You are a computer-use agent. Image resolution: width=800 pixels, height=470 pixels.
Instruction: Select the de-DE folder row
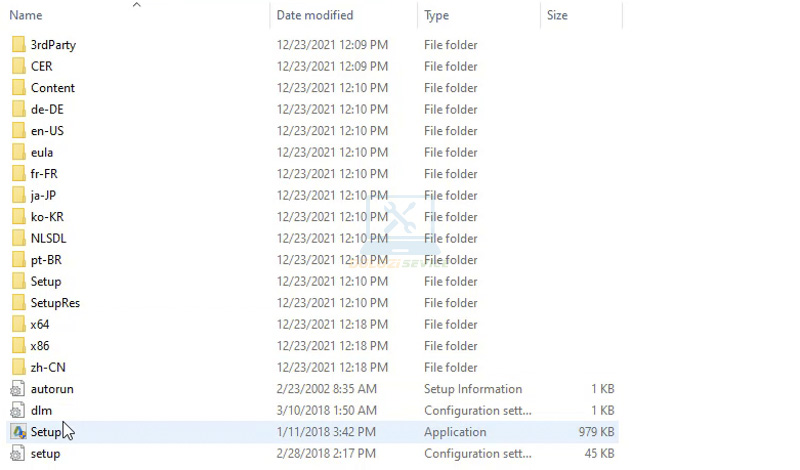(47, 110)
